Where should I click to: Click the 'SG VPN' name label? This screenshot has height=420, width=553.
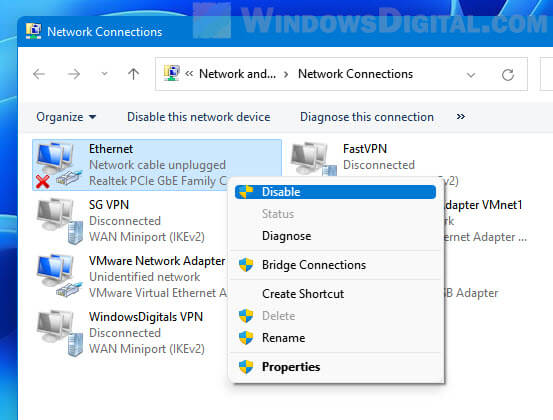(109, 205)
